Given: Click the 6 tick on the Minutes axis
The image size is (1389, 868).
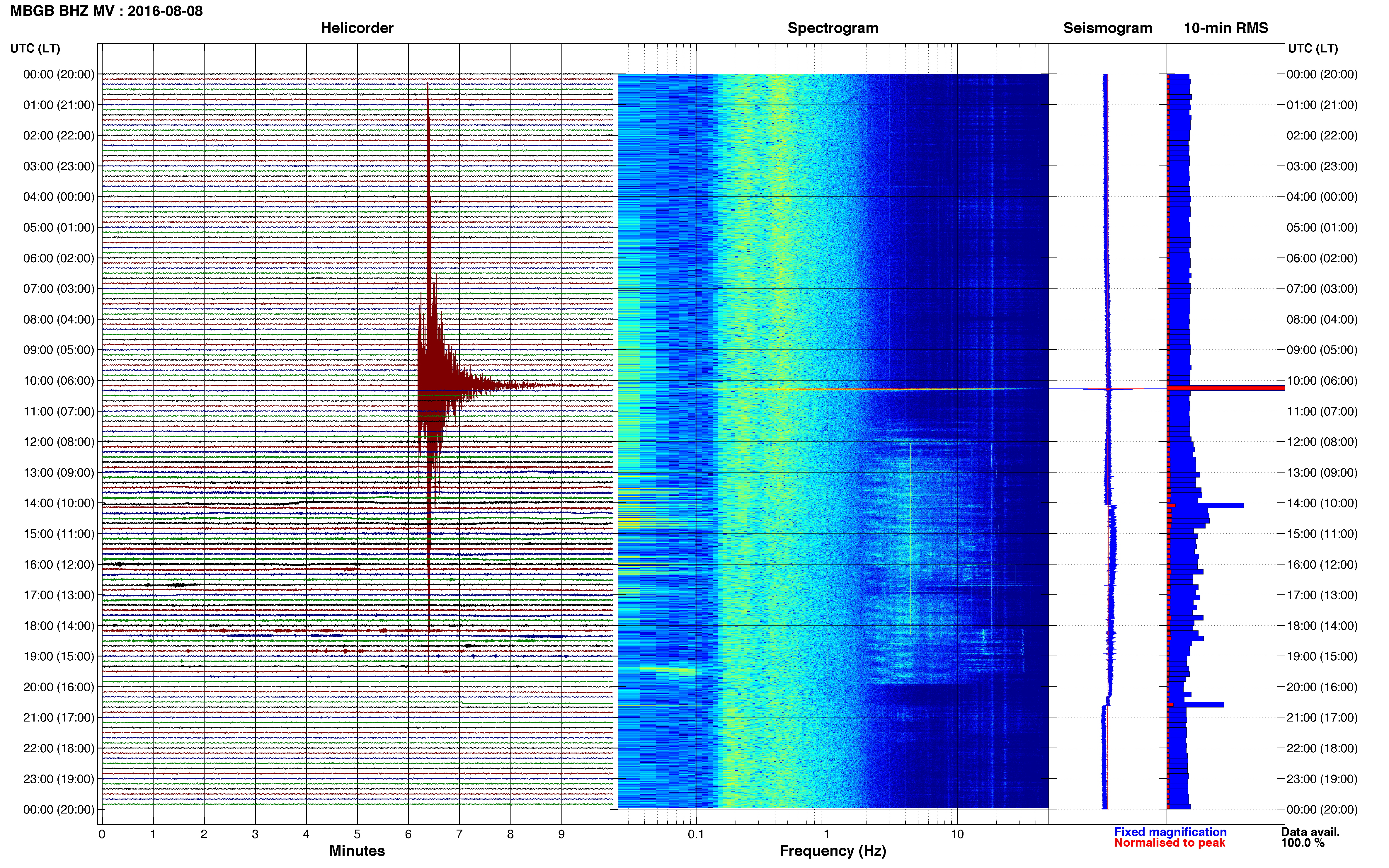Looking at the screenshot, I should [x=408, y=834].
